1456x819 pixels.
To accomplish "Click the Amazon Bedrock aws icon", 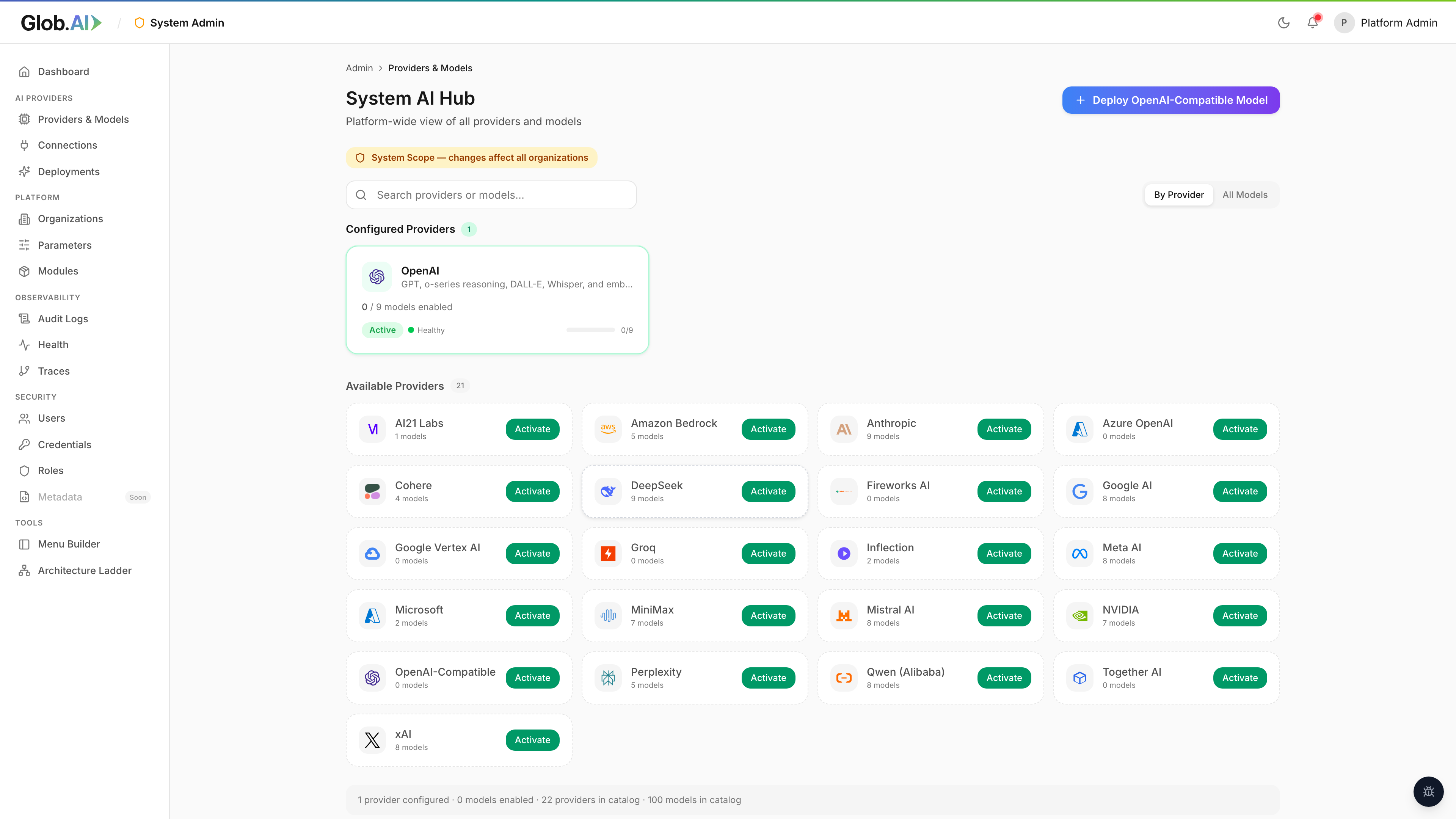I will click(608, 429).
